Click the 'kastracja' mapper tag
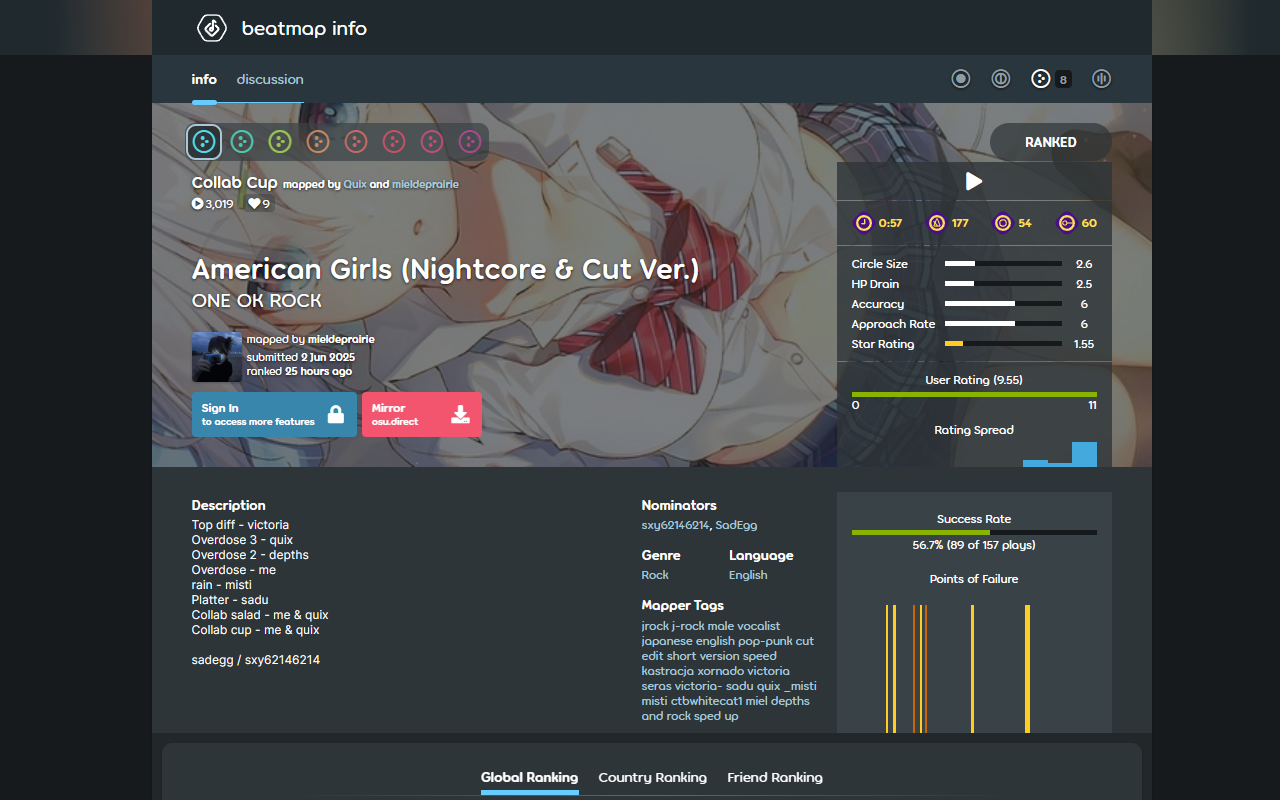The height and width of the screenshot is (800, 1280). tap(667, 671)
